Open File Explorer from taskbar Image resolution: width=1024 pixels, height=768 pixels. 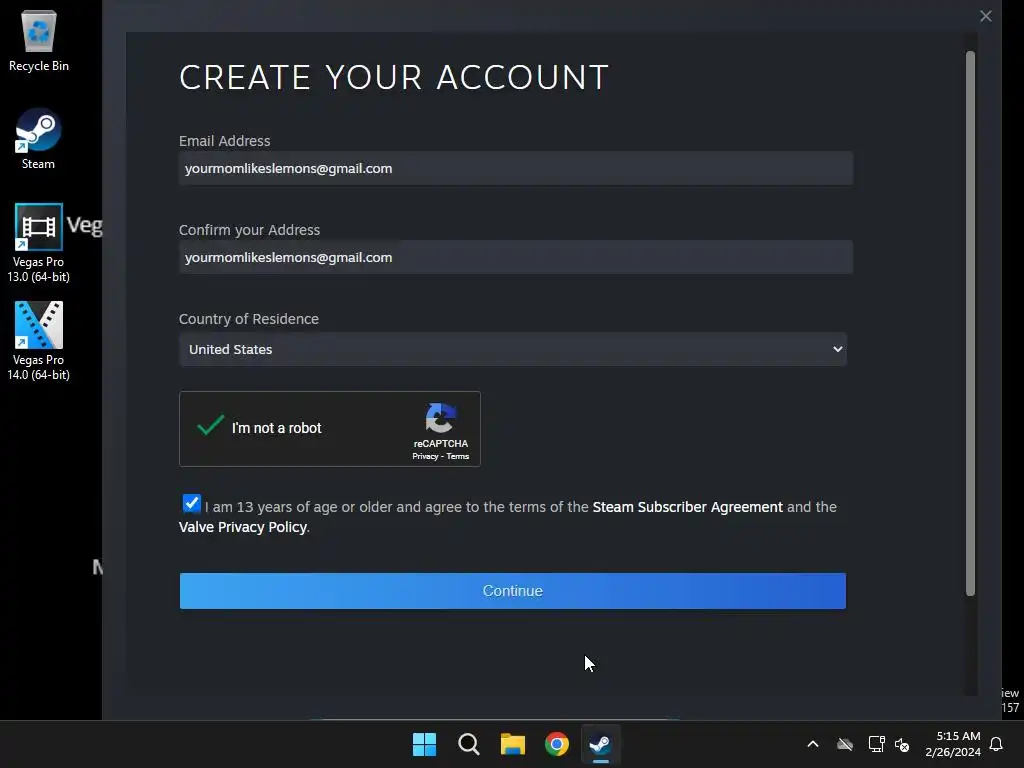pyautogui.click(x=513, y=744)
